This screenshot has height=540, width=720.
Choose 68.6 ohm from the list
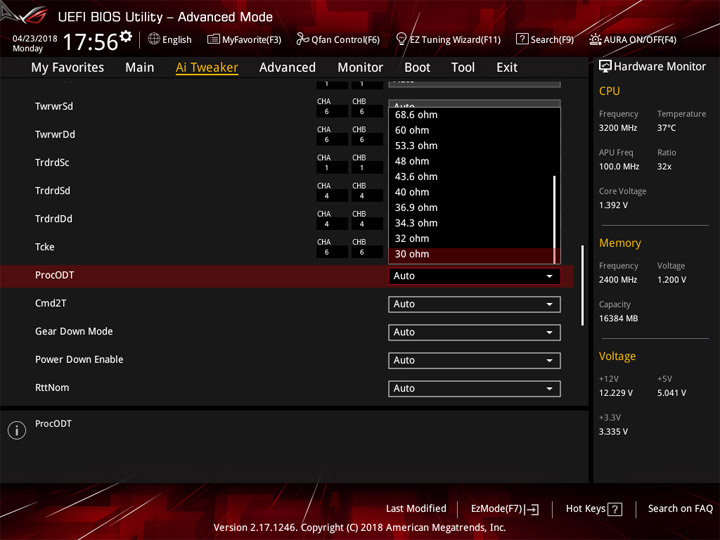pos(471,115)
